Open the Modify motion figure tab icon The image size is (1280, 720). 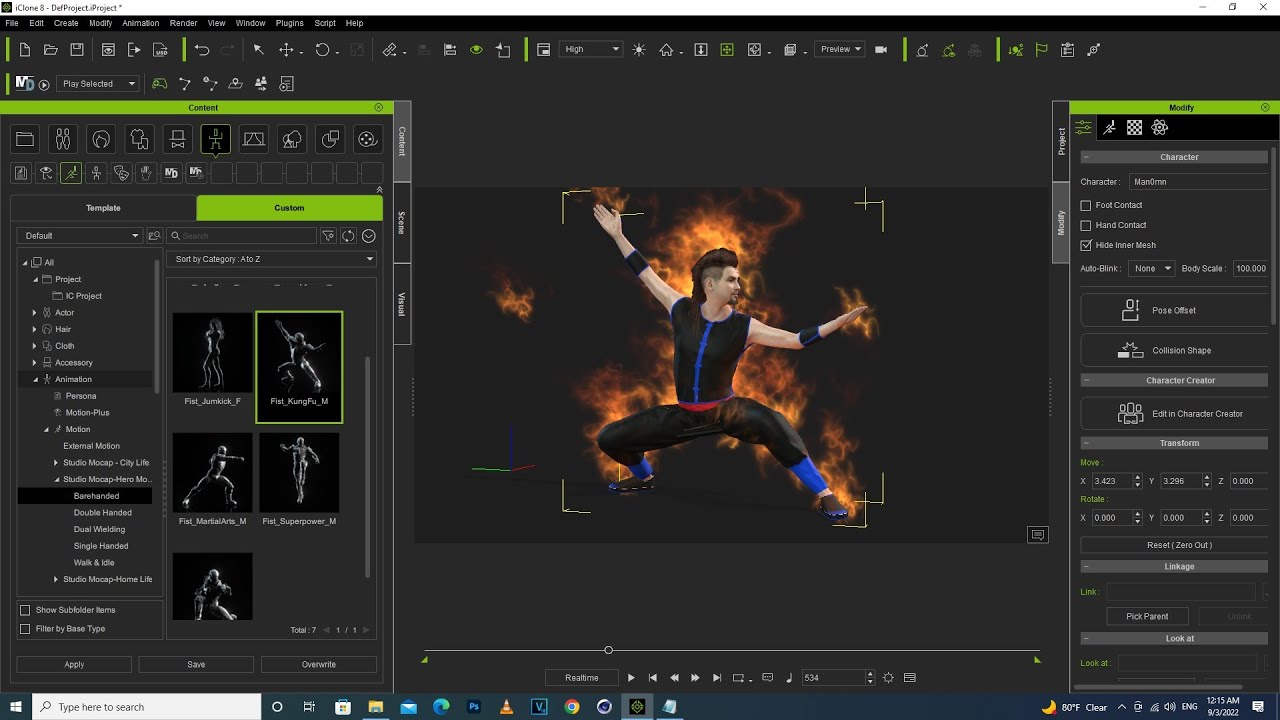(1109, 127)
